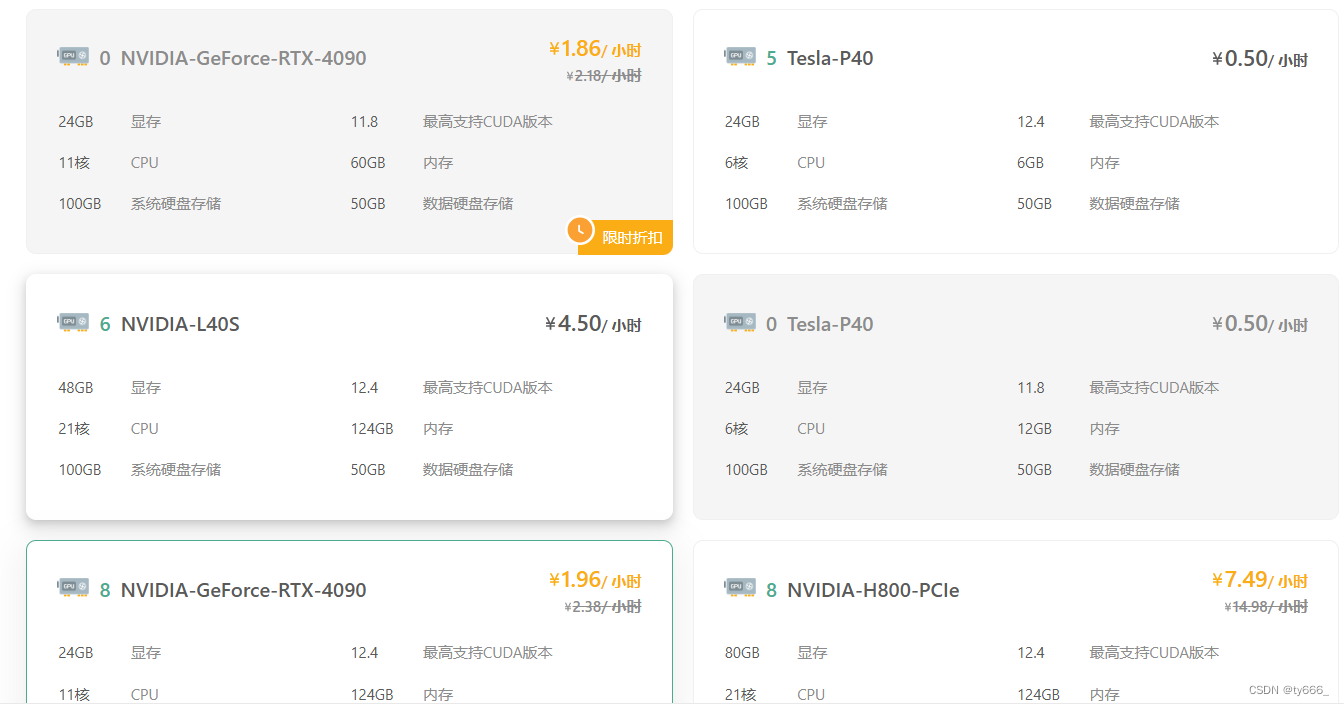Click the 24GB 显存 value on the ¥1.96 card

(x=76, y=653)
